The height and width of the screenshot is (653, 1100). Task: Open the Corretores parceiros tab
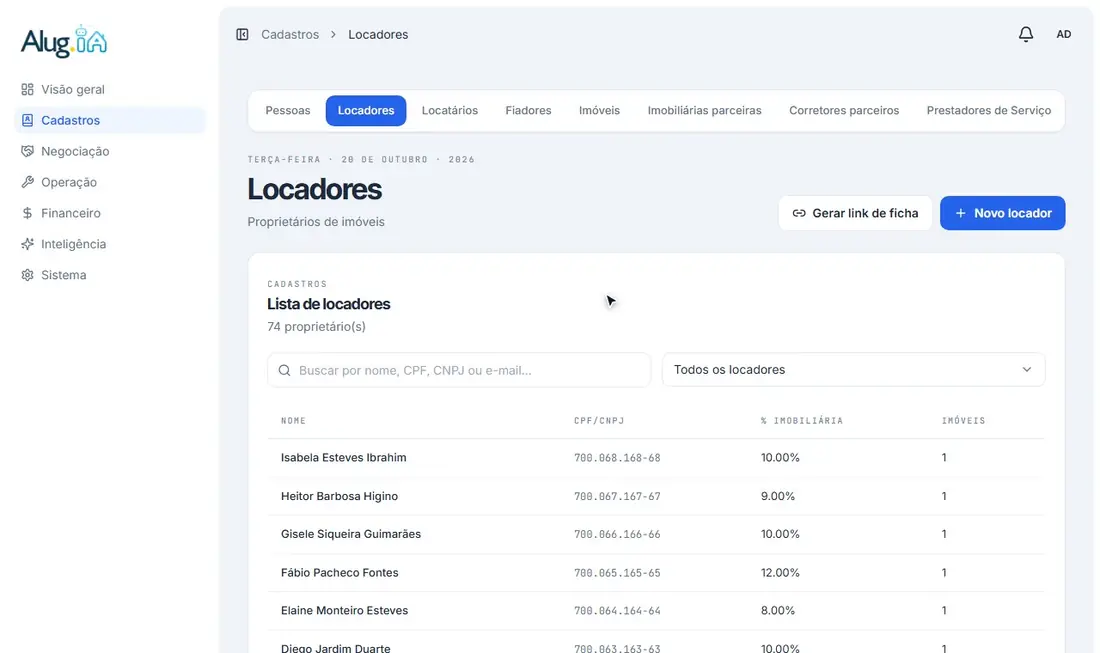click(844, 111)
